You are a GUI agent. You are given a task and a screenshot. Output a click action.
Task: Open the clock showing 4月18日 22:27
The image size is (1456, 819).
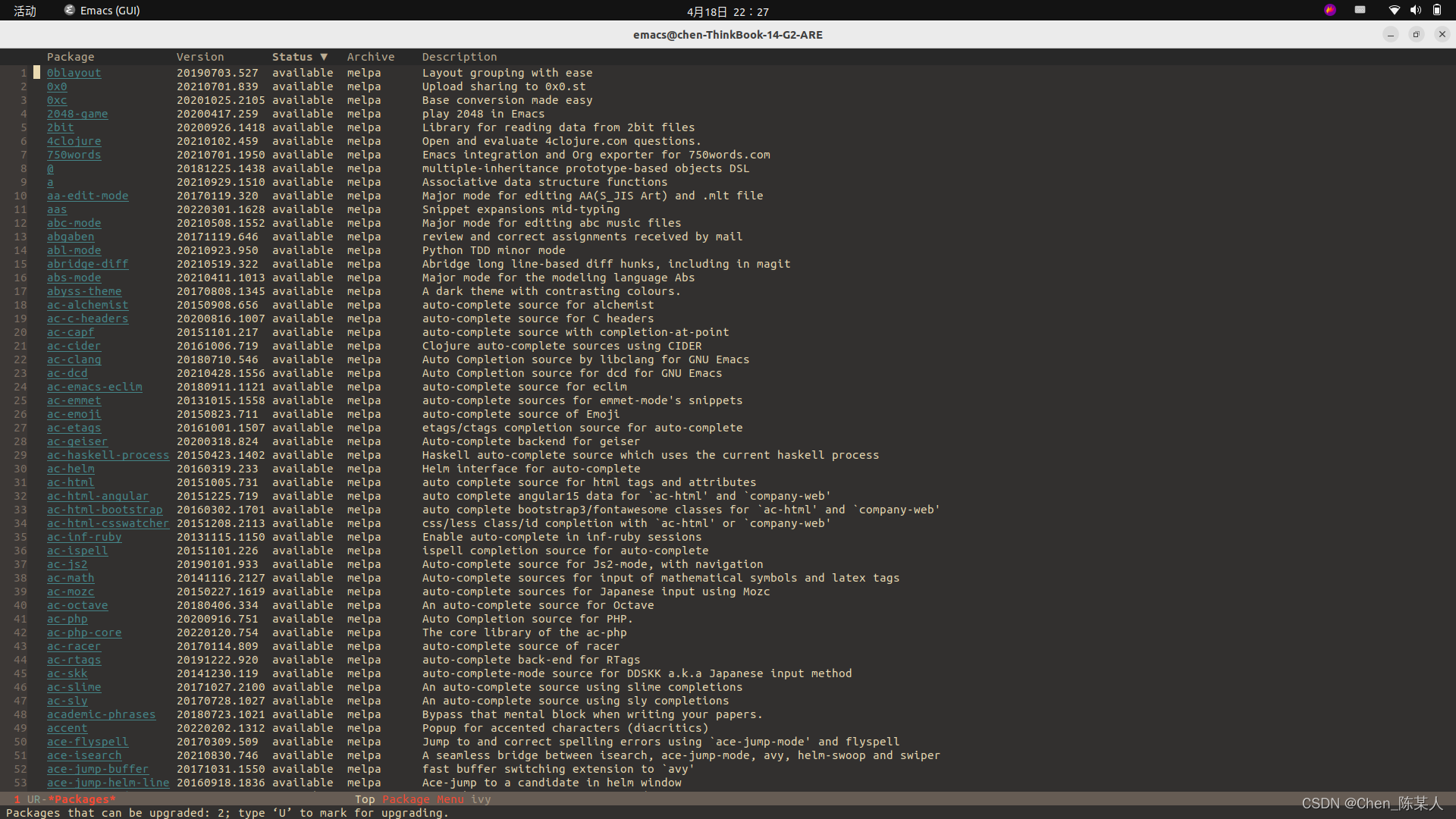[x=728, y=12]
